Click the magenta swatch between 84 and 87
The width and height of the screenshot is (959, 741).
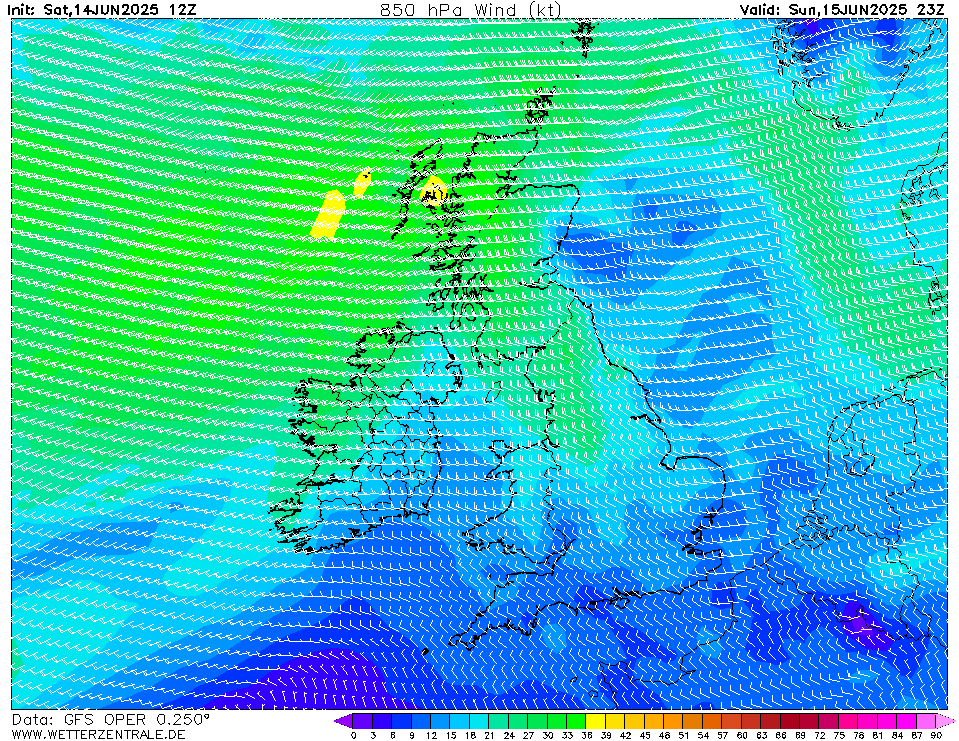[x=907, y=721]
